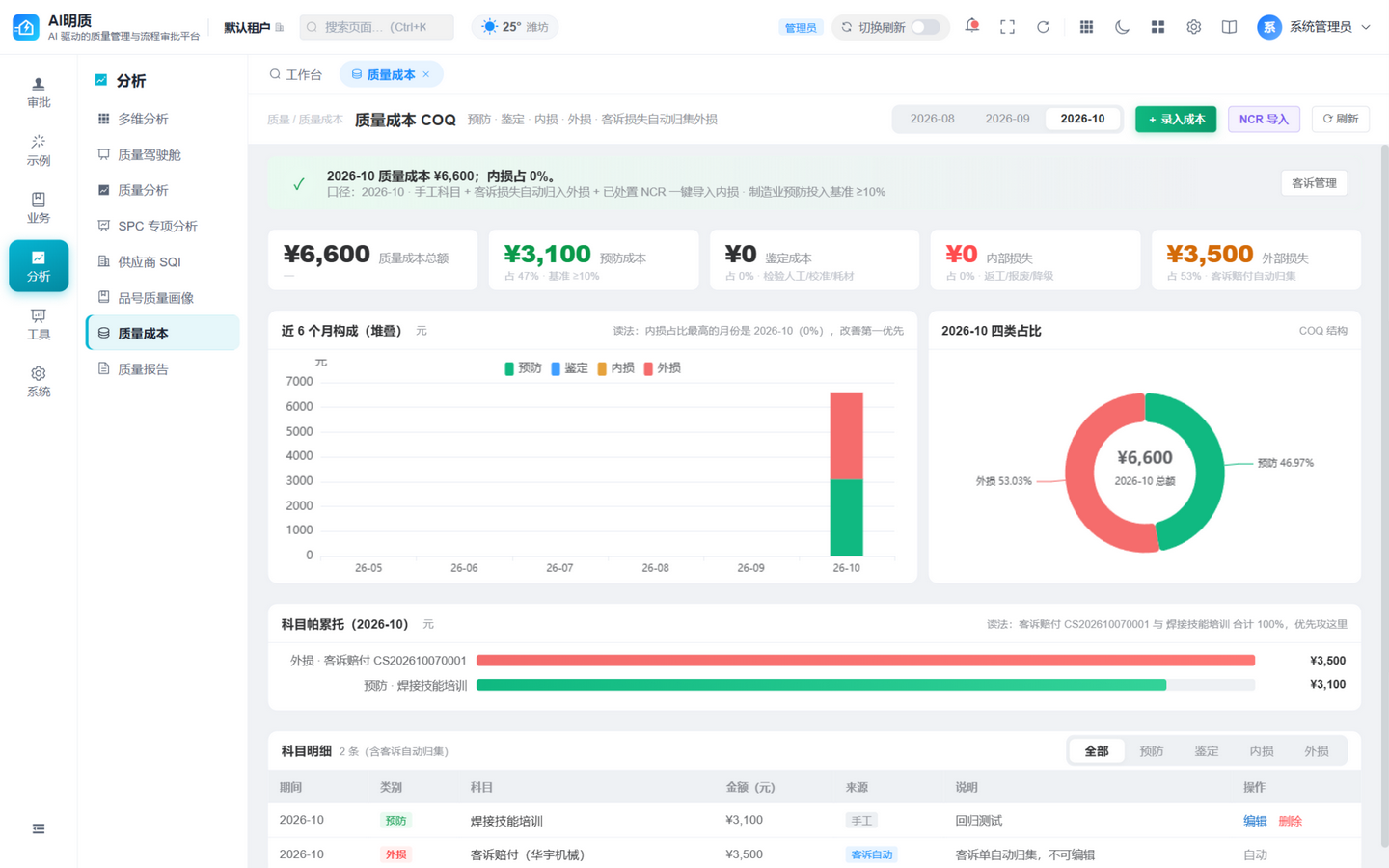
Task: Click the reload icon in the top bar
Action: (x=1043, y=27)
